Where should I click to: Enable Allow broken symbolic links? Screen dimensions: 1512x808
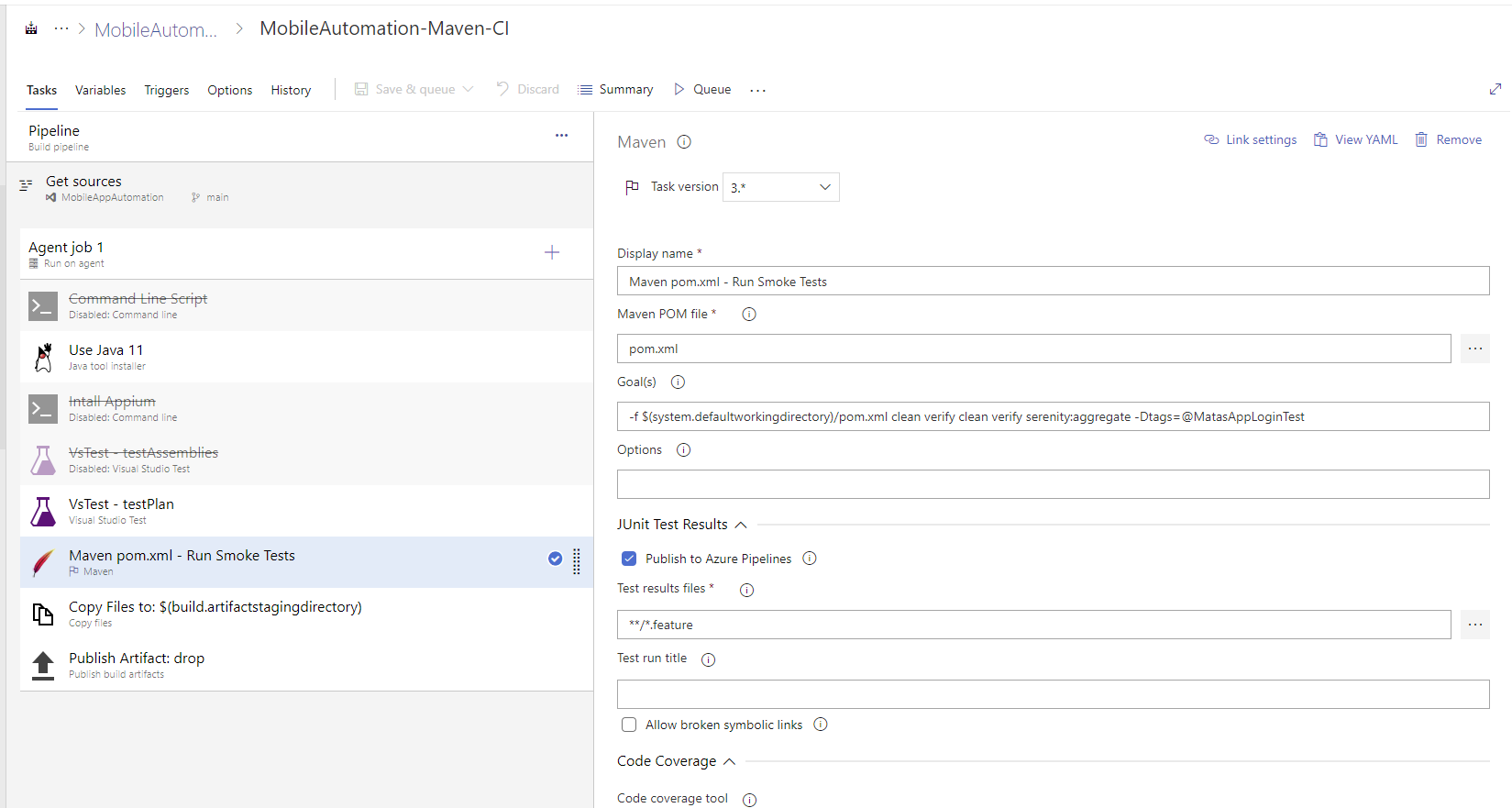tap(629, 725)
